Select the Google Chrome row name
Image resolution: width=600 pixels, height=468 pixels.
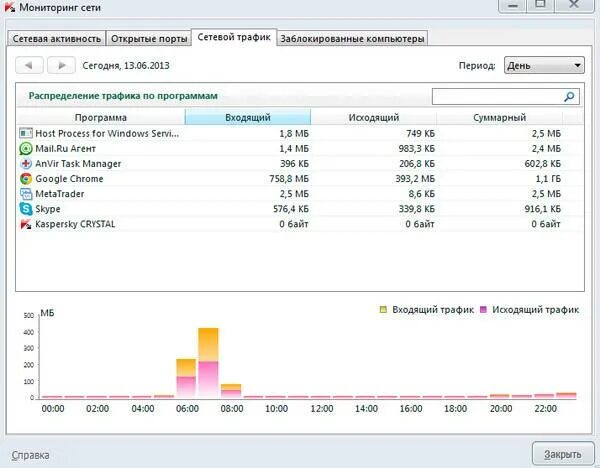[69, 179]
